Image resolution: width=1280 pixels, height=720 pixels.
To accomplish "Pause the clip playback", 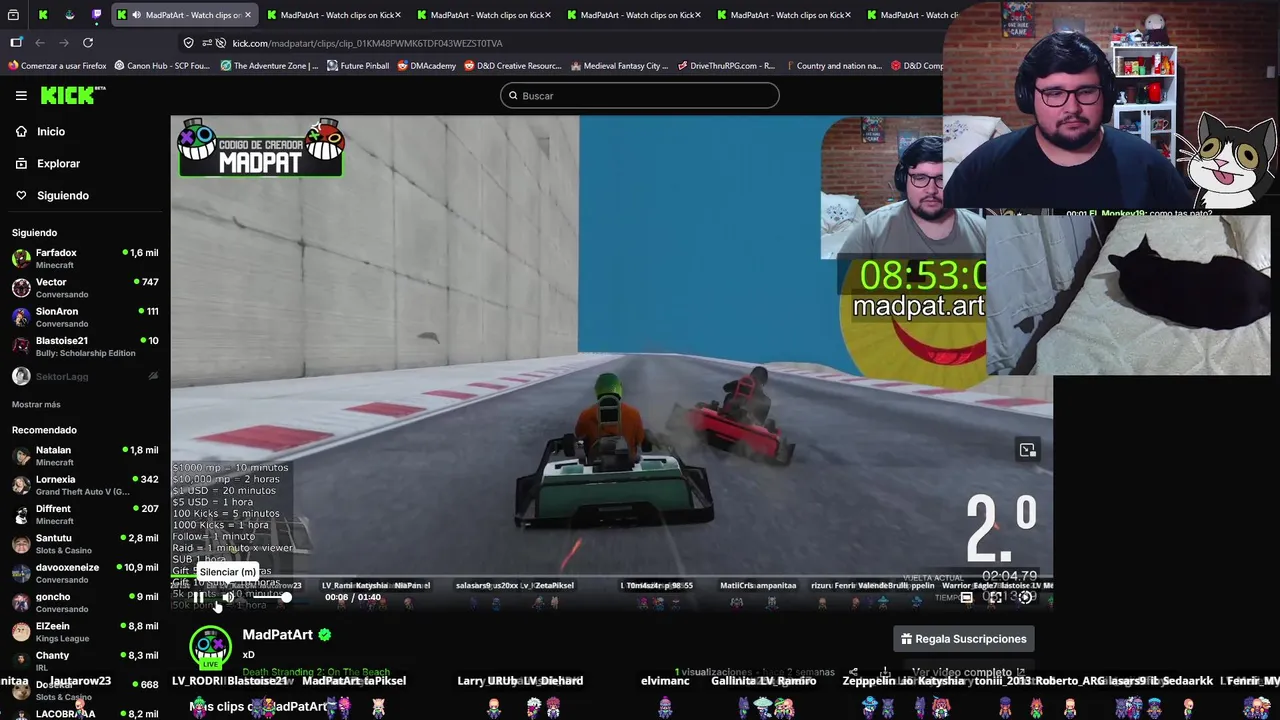I will click(x=198, y=597).
